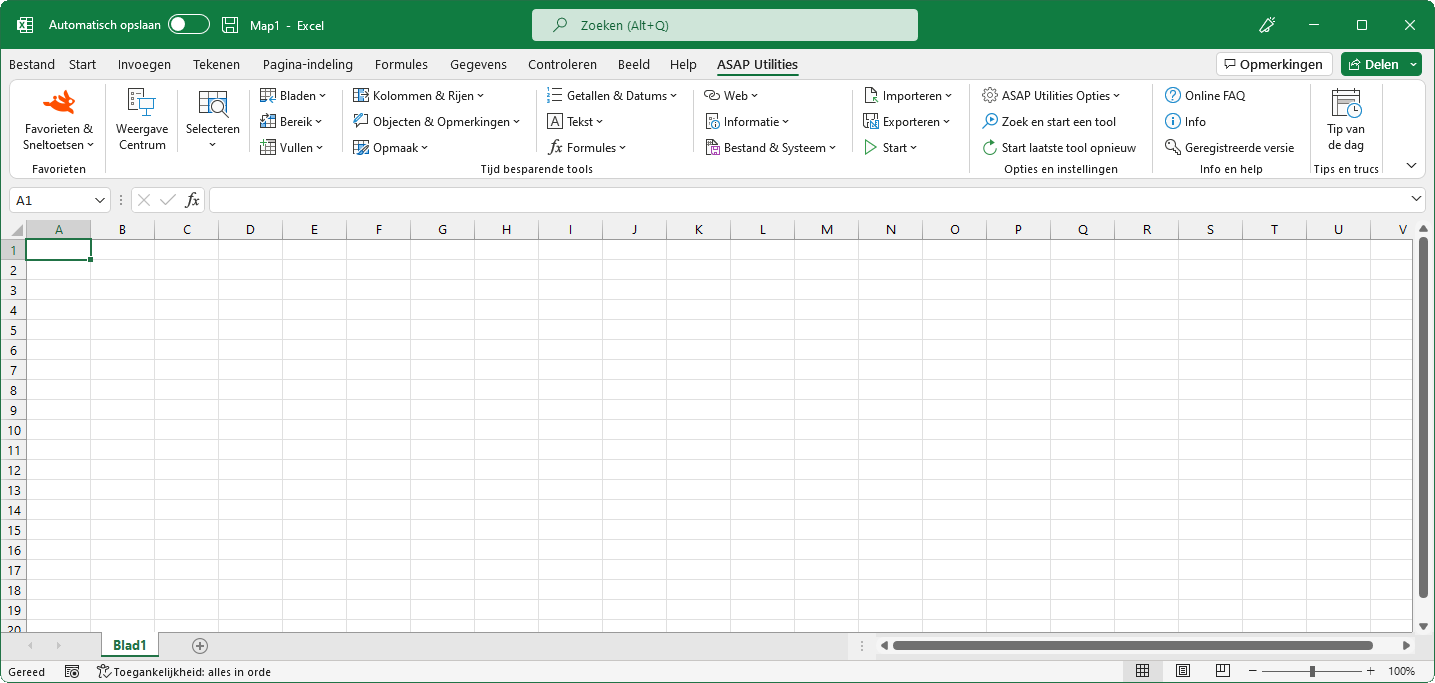Click Start laatste tool opnieuw
This screenshot has height=683, width=1435.
(1059, 148)
